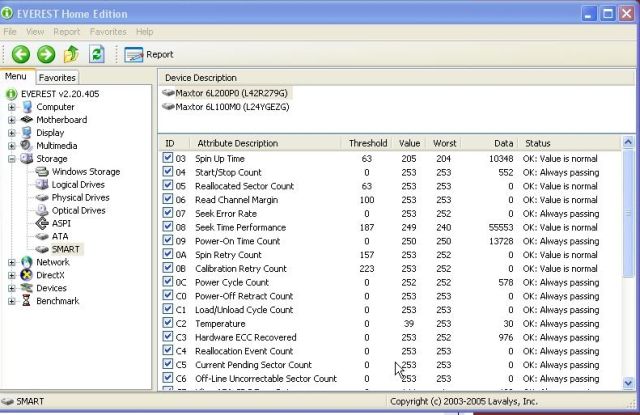Screen dimensions: 640x415
Task: Click the Display monitor icon in tree
Action: point(27,133)
